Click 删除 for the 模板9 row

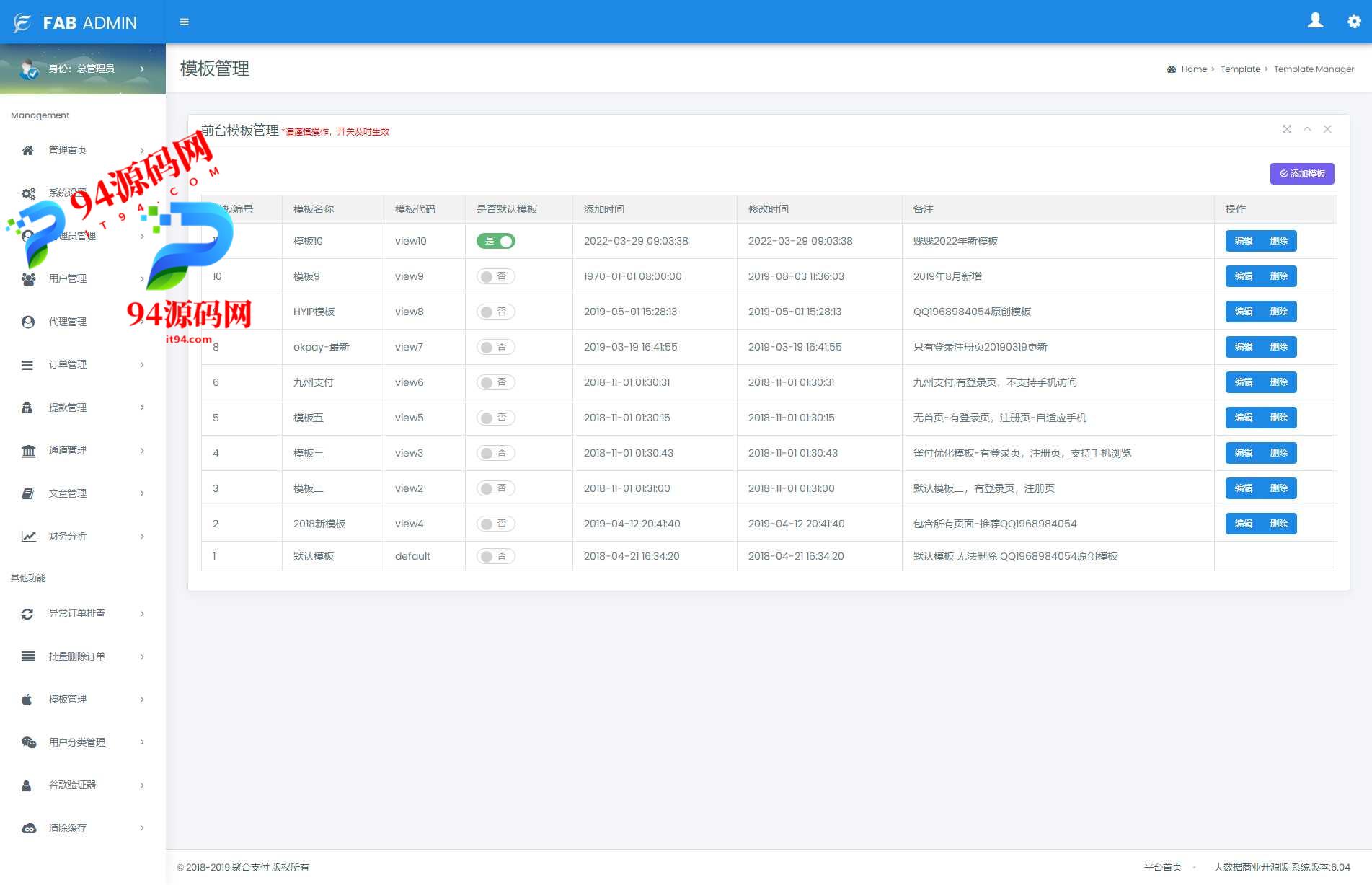pos(1279,276)
